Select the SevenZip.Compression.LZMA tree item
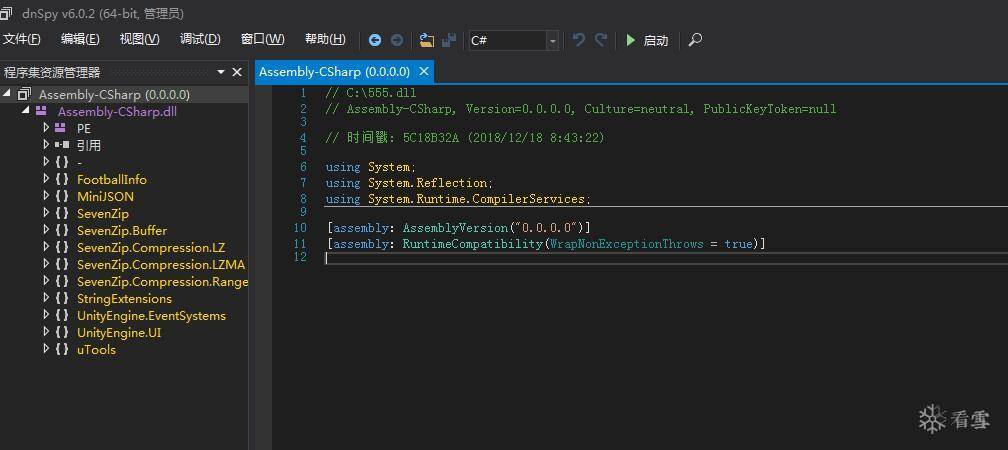 (161, 264)
